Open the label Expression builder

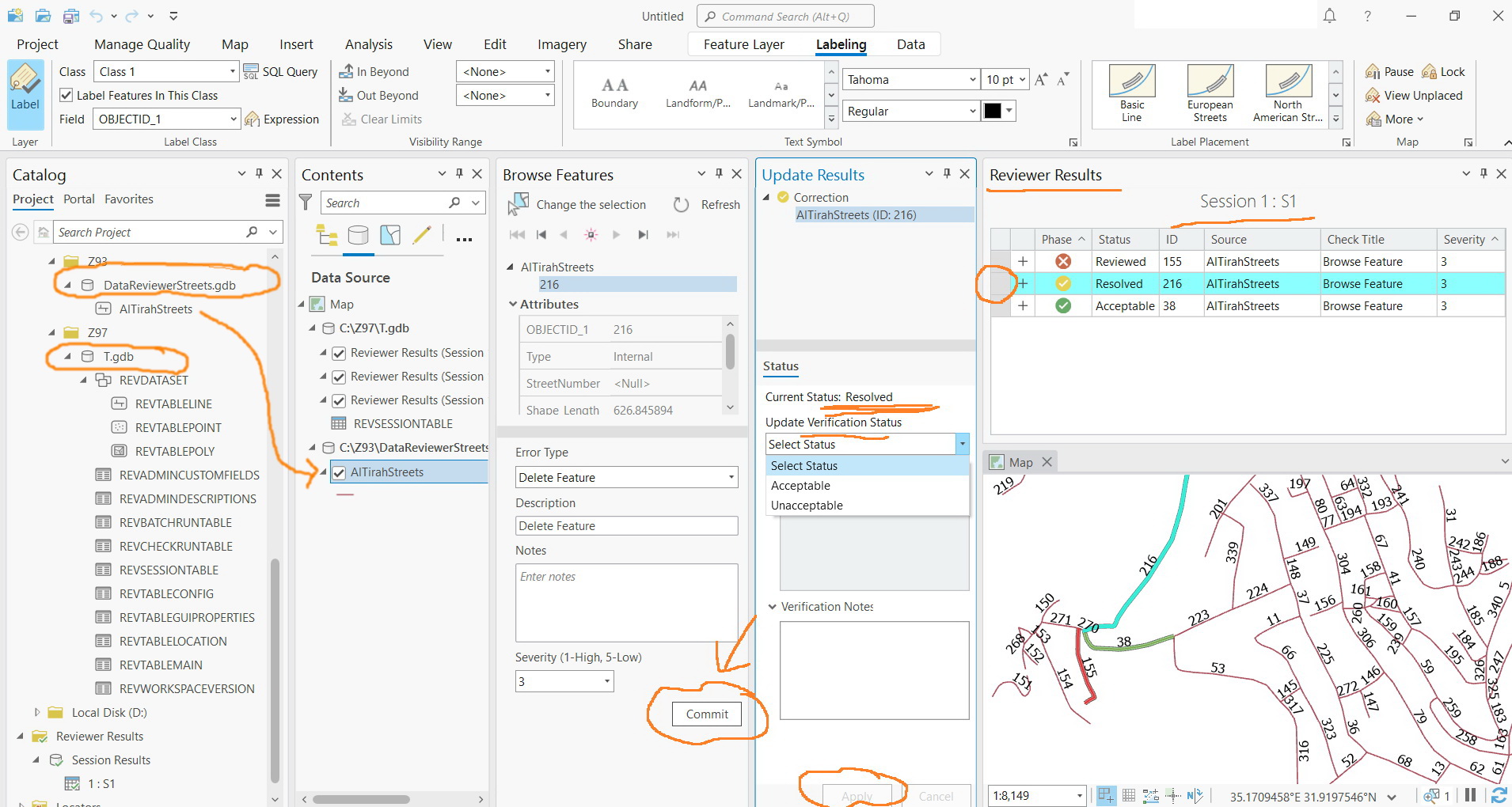[x=282, y=119]
